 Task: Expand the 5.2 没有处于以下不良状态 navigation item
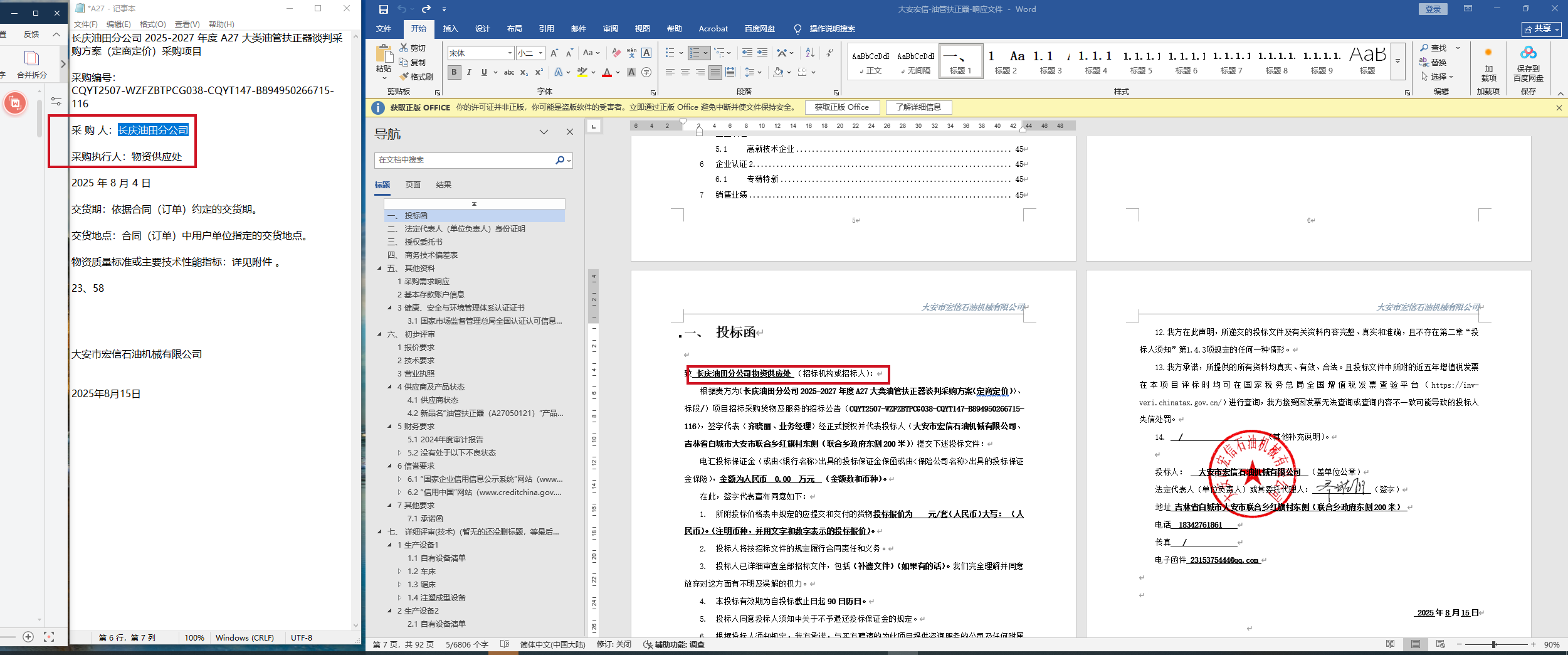pos(399,453)
